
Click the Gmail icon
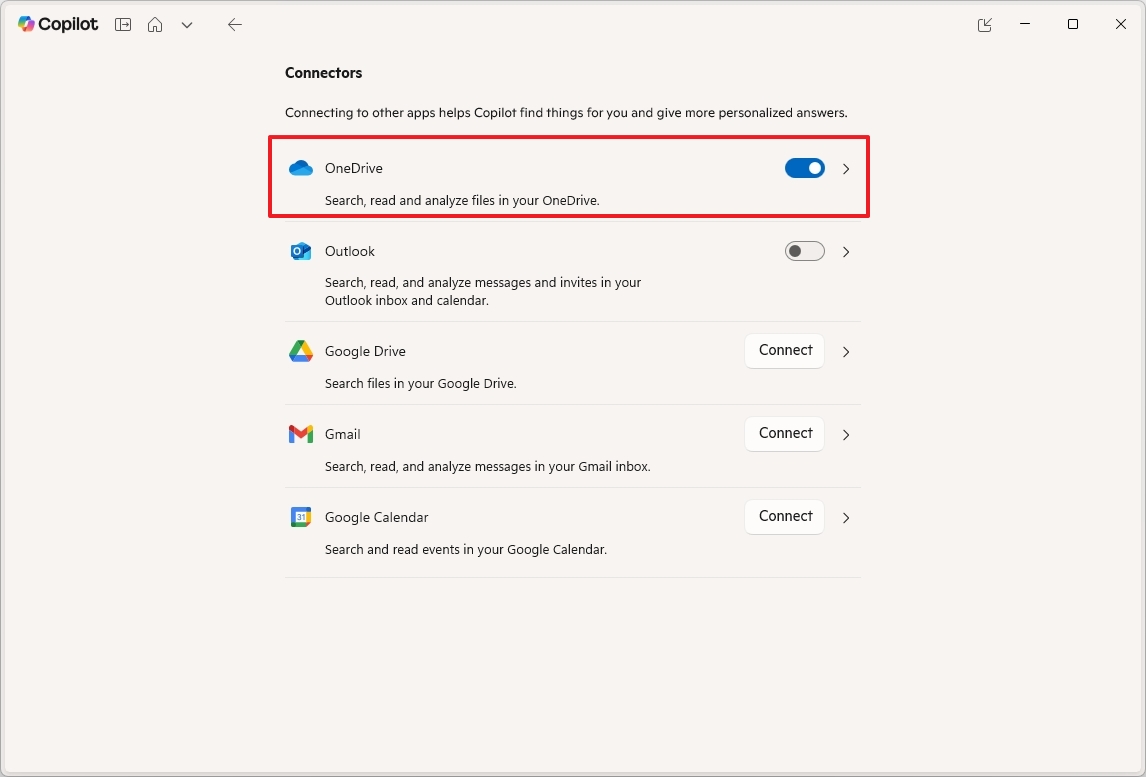[x=300, y=434]
